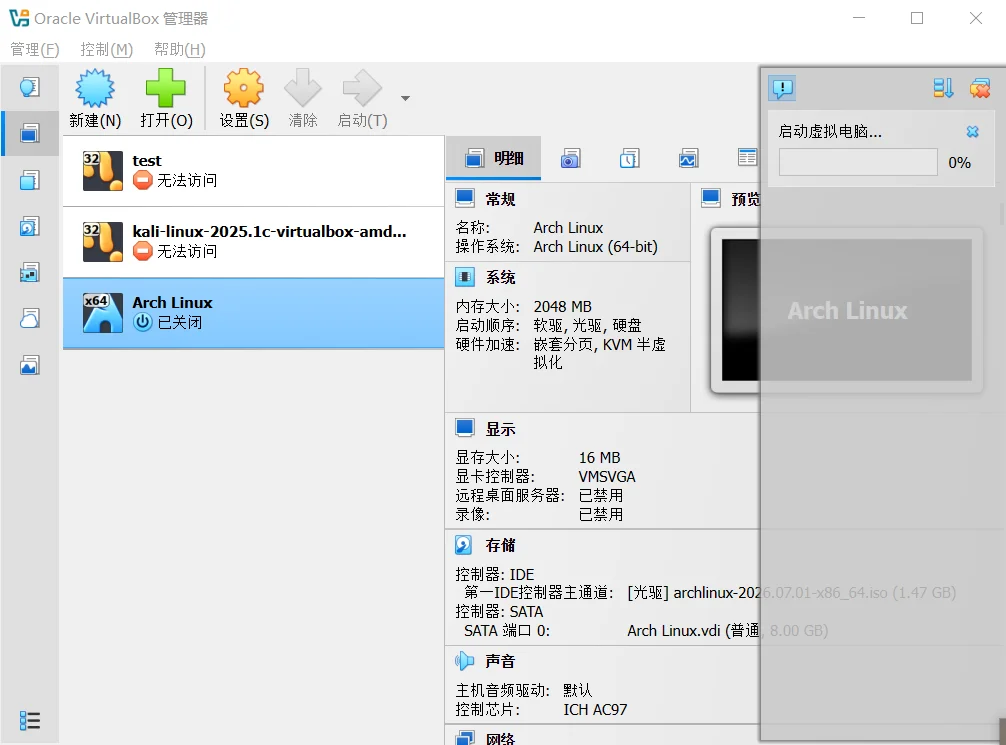The image size is (1006, 745).
Task: Open the Cloud profiles tool in the sidebar
Action: pos(30,319)
